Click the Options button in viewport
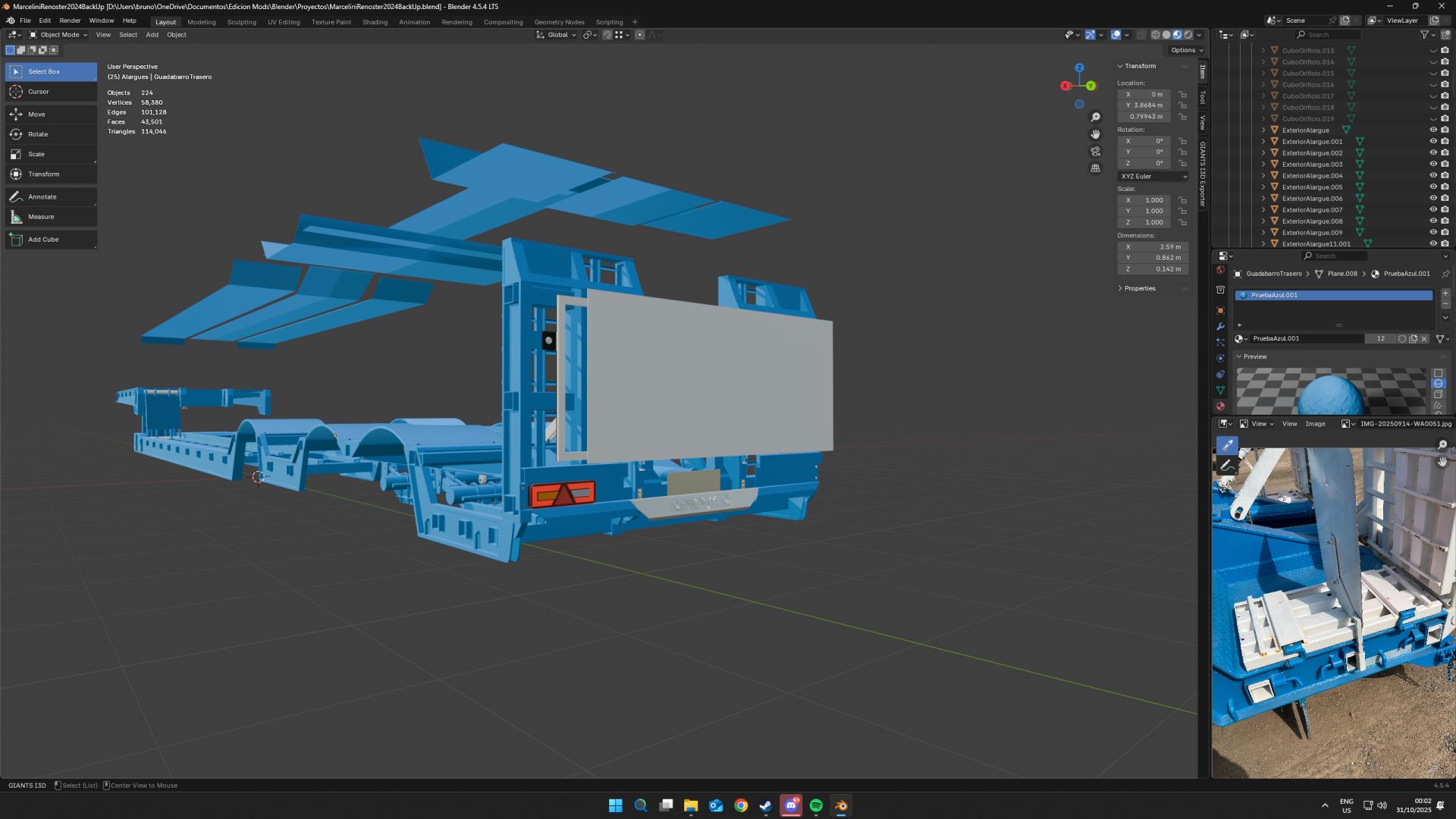The image size is (1456, 819). 1186,50
